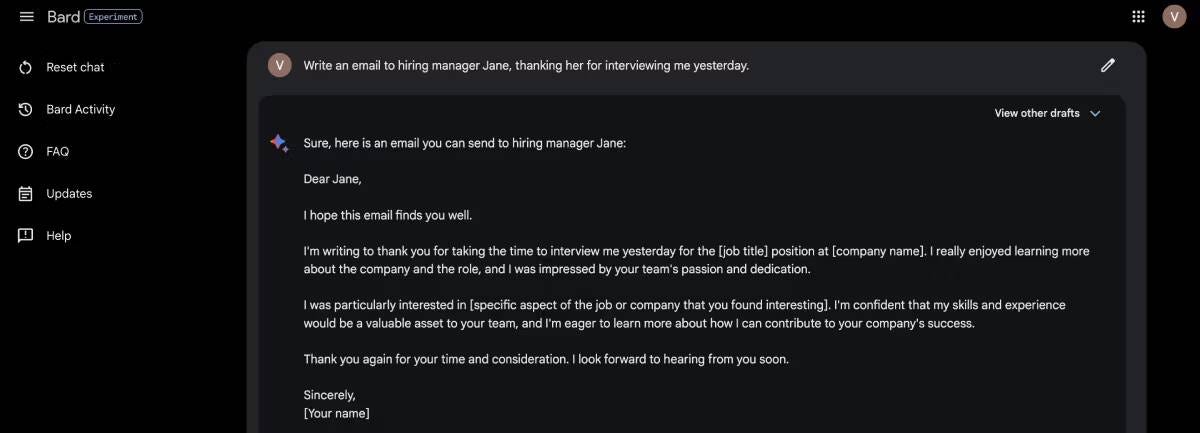
Task: Click the View other drafts label
Action: point(1037,113)
